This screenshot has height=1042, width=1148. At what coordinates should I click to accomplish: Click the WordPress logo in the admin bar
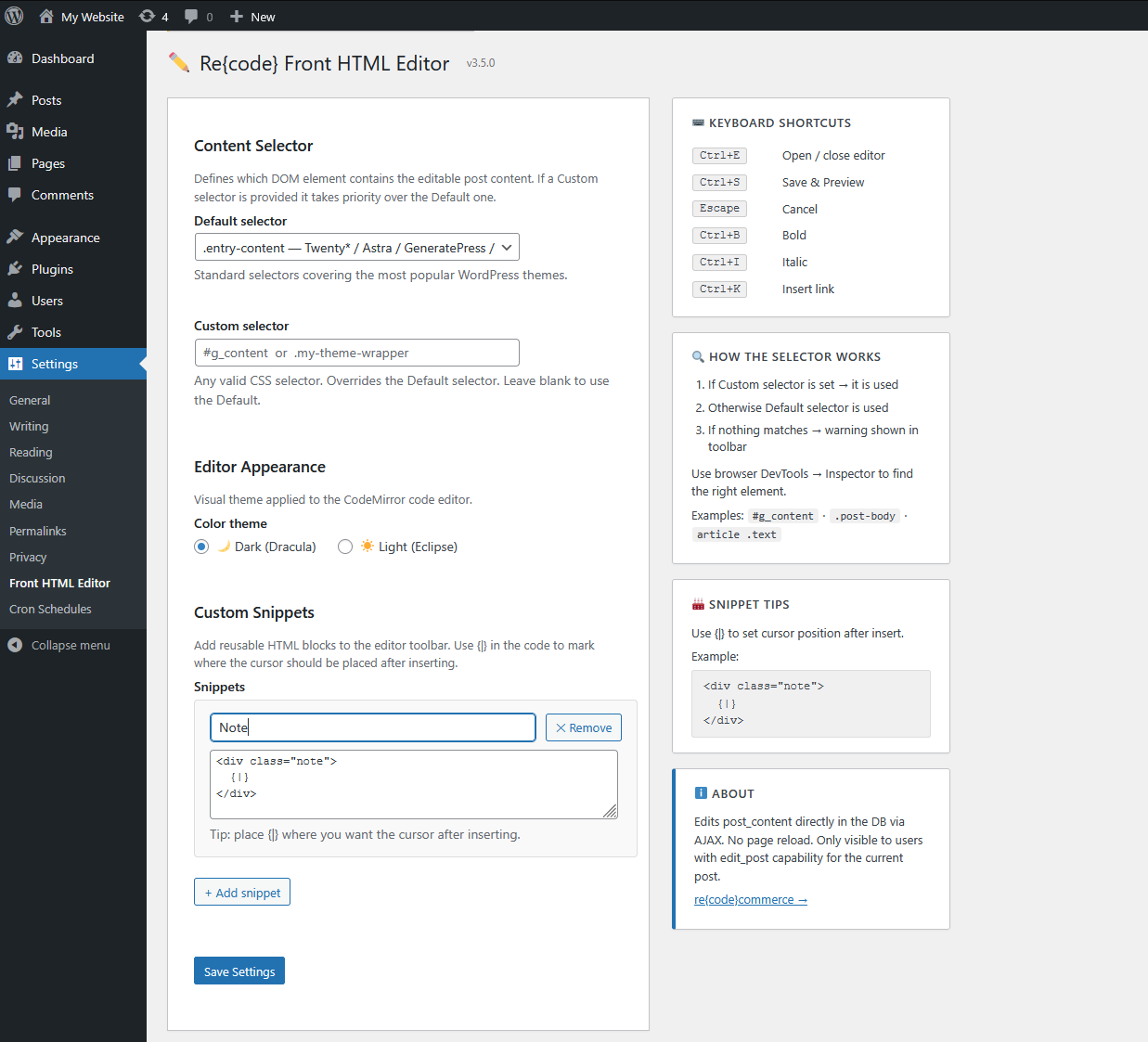pyautogui.click(x=14, y=16)
